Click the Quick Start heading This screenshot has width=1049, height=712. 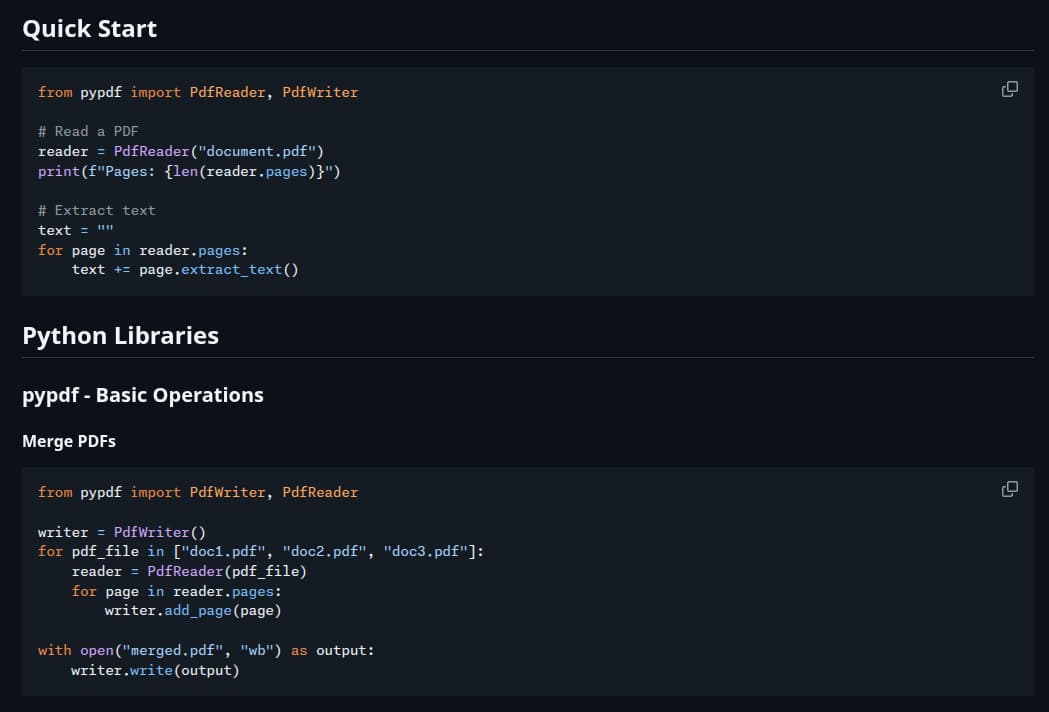(89, 29)
